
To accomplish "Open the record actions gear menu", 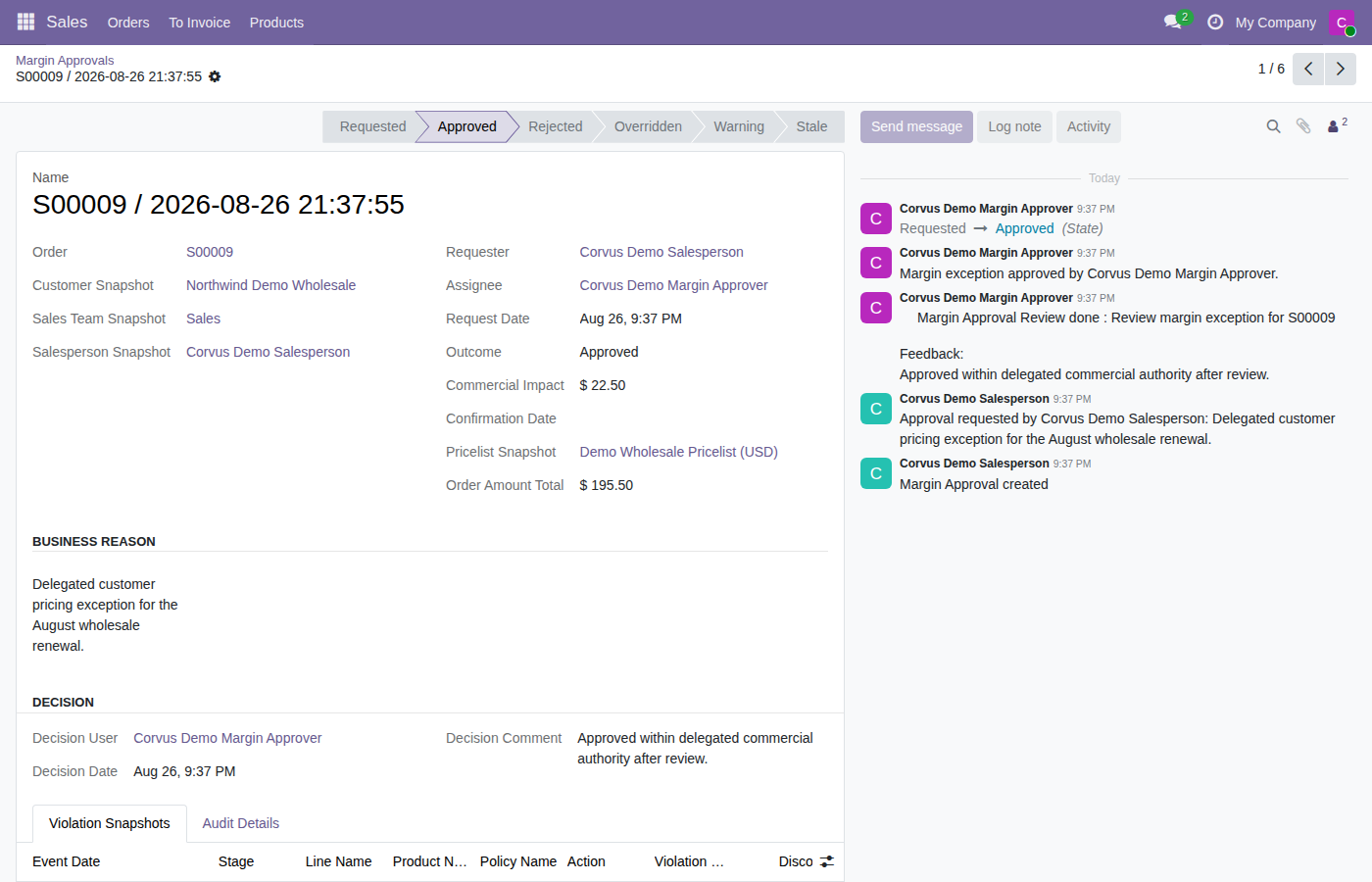I will click(x=215, y=76).
